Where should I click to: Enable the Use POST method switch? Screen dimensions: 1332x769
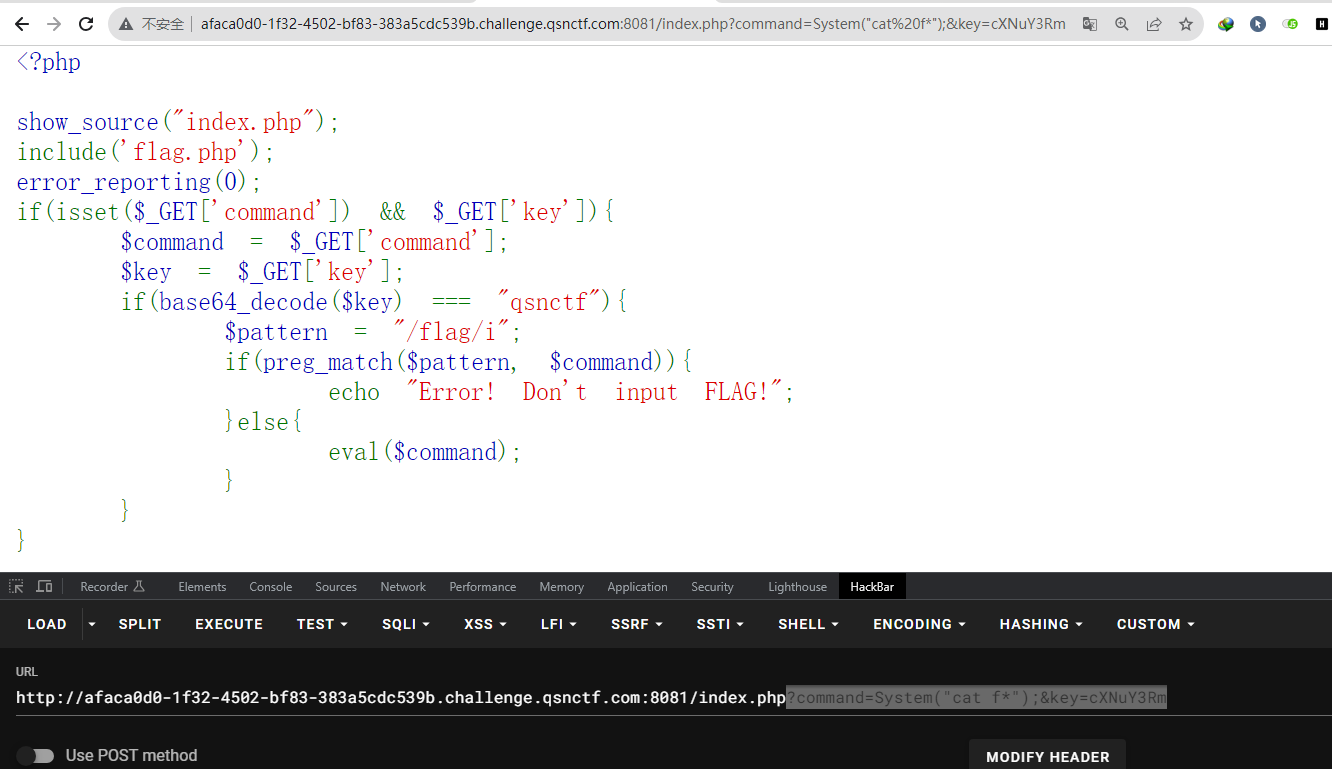click(36, 756)
